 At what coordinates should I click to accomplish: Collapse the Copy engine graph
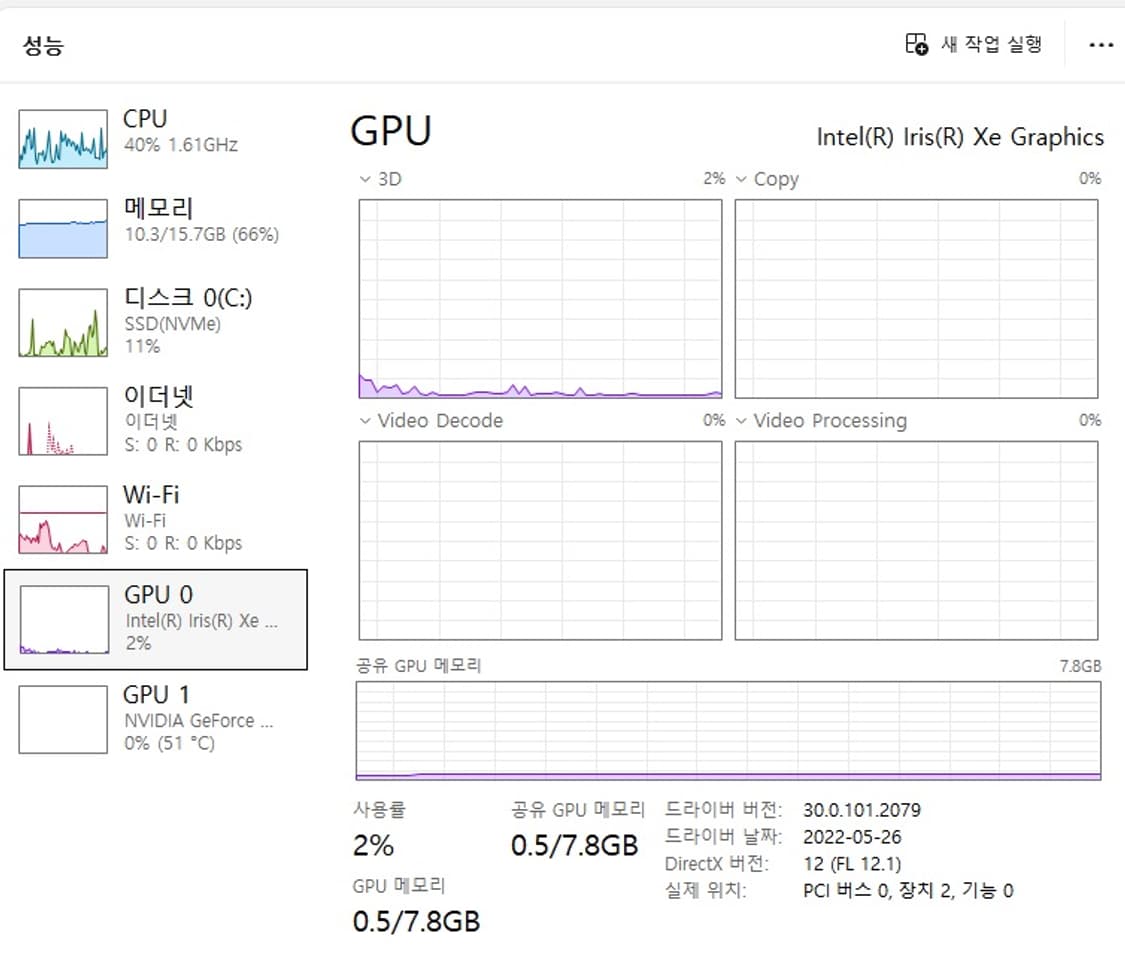pos(740,179)
